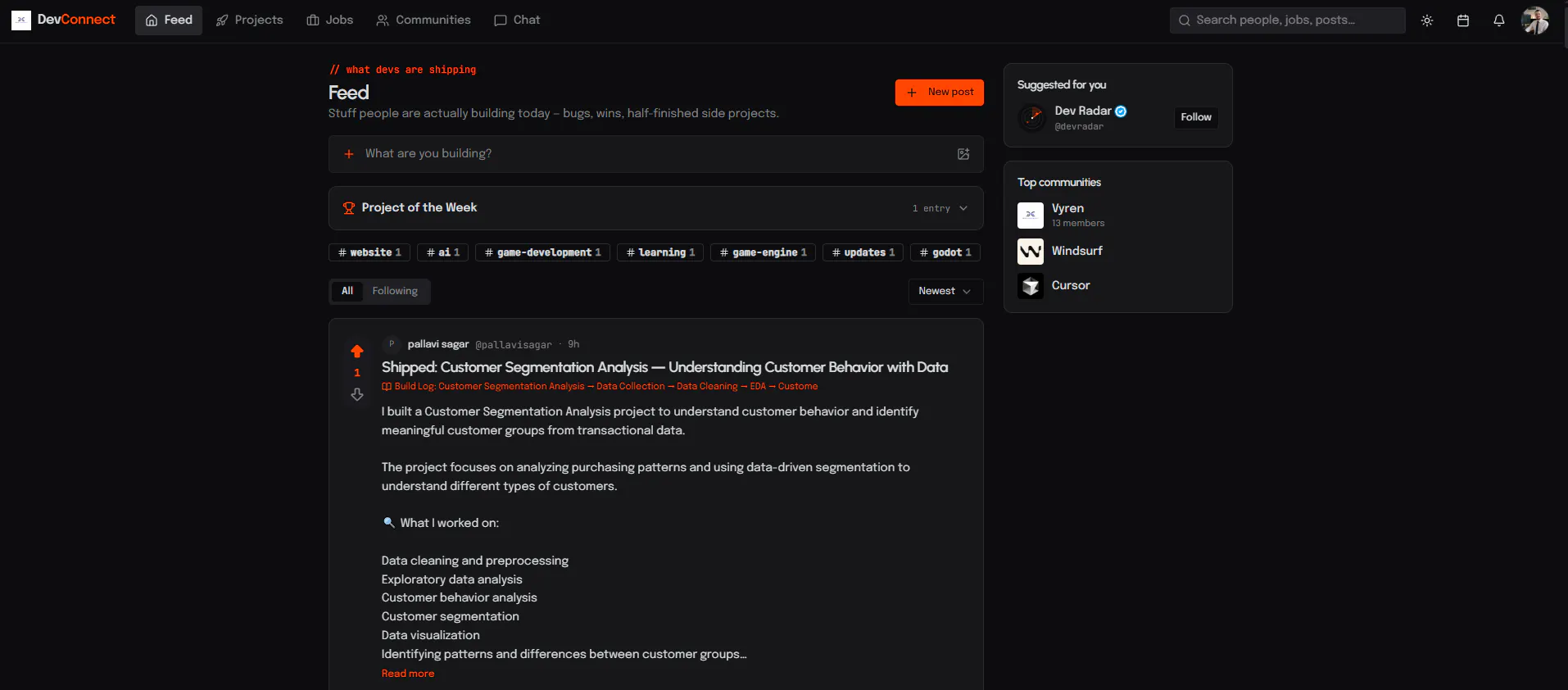Open the Vyren community name
Screen dimensions: 1568x690
click(x=1067, y=208)
